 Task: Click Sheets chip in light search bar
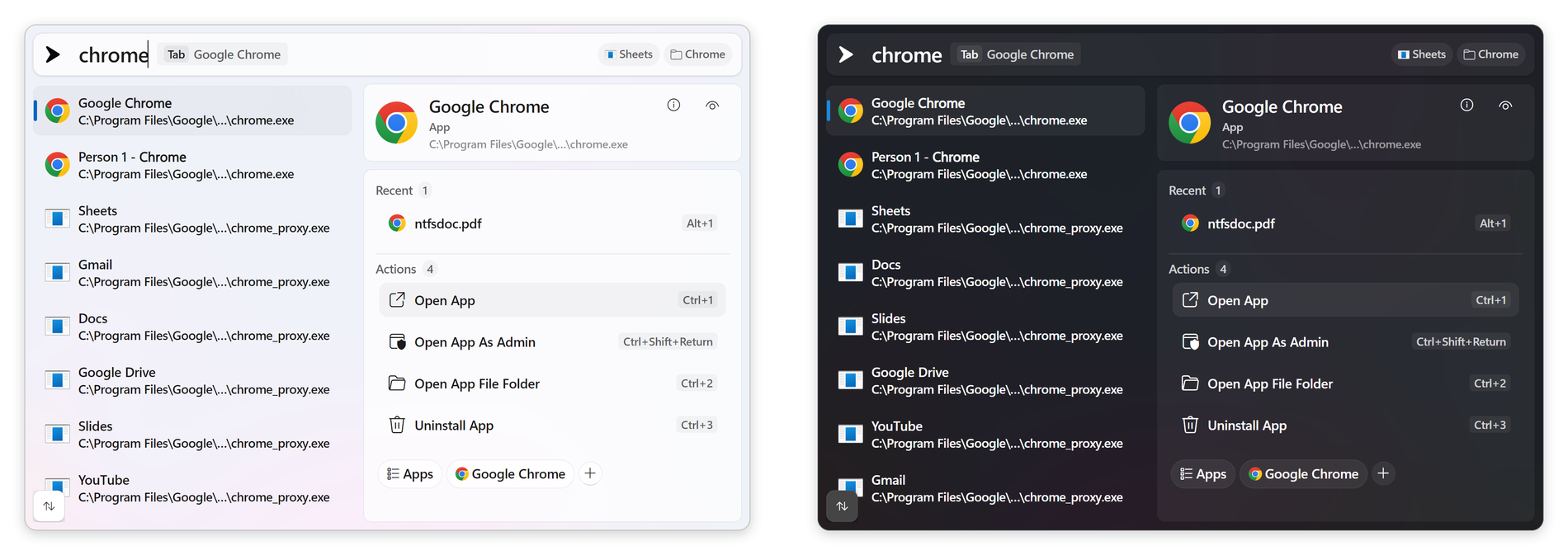point(629,54)
